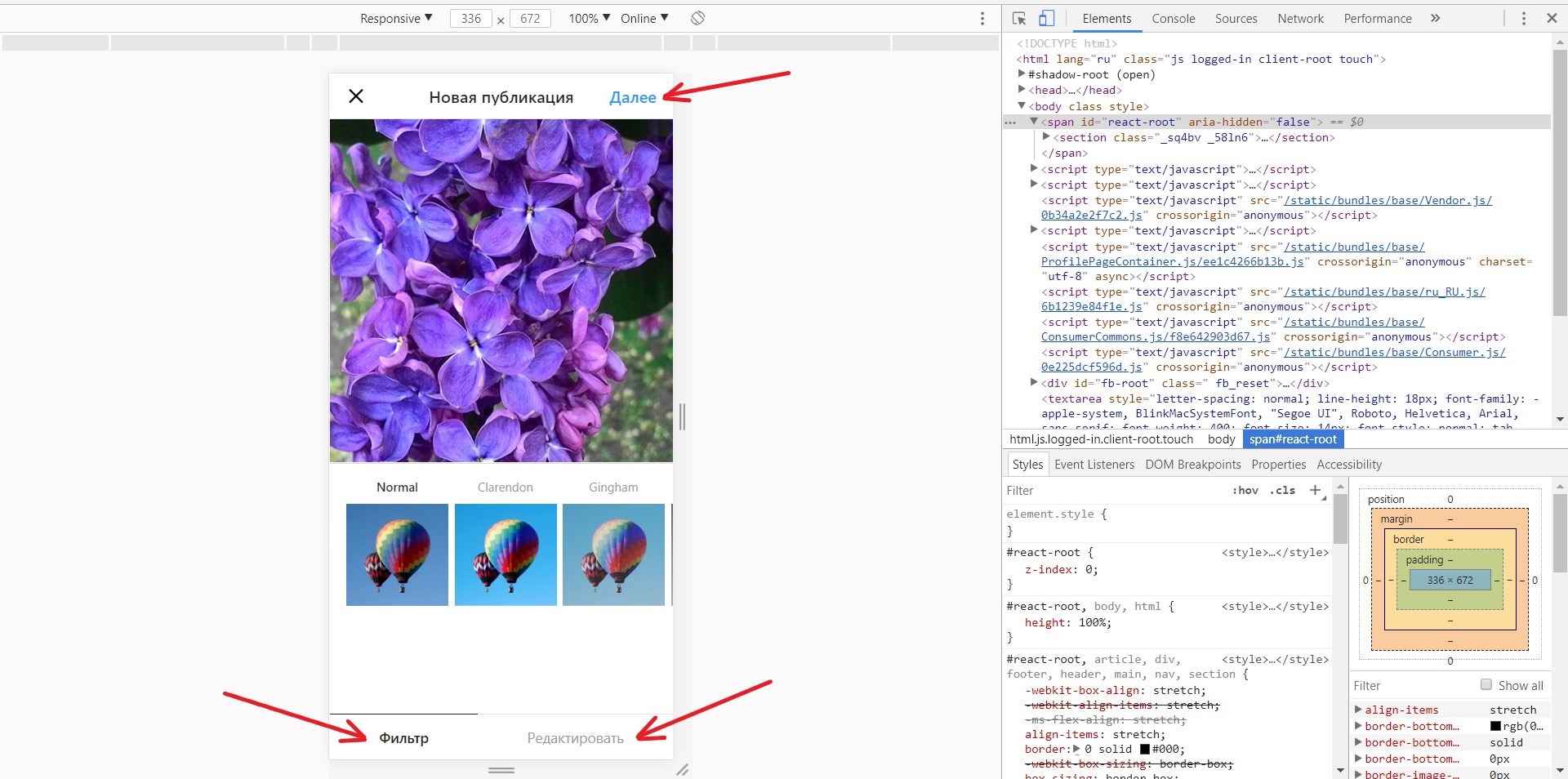Viewport: 1568px width, 779px height.
Task: Expand the div#fb-root node
Action: click(x=1034, y=382)
